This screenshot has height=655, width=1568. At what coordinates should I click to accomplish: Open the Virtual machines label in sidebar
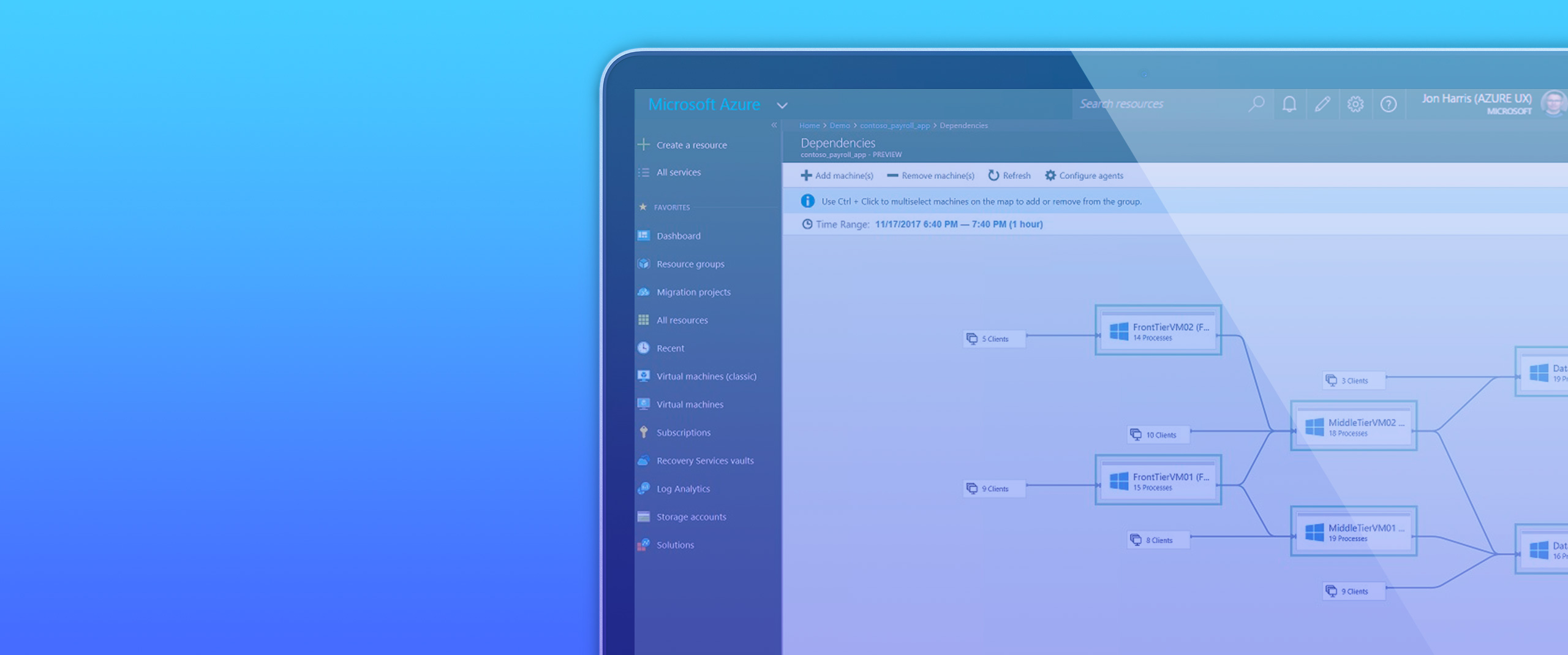690,404
